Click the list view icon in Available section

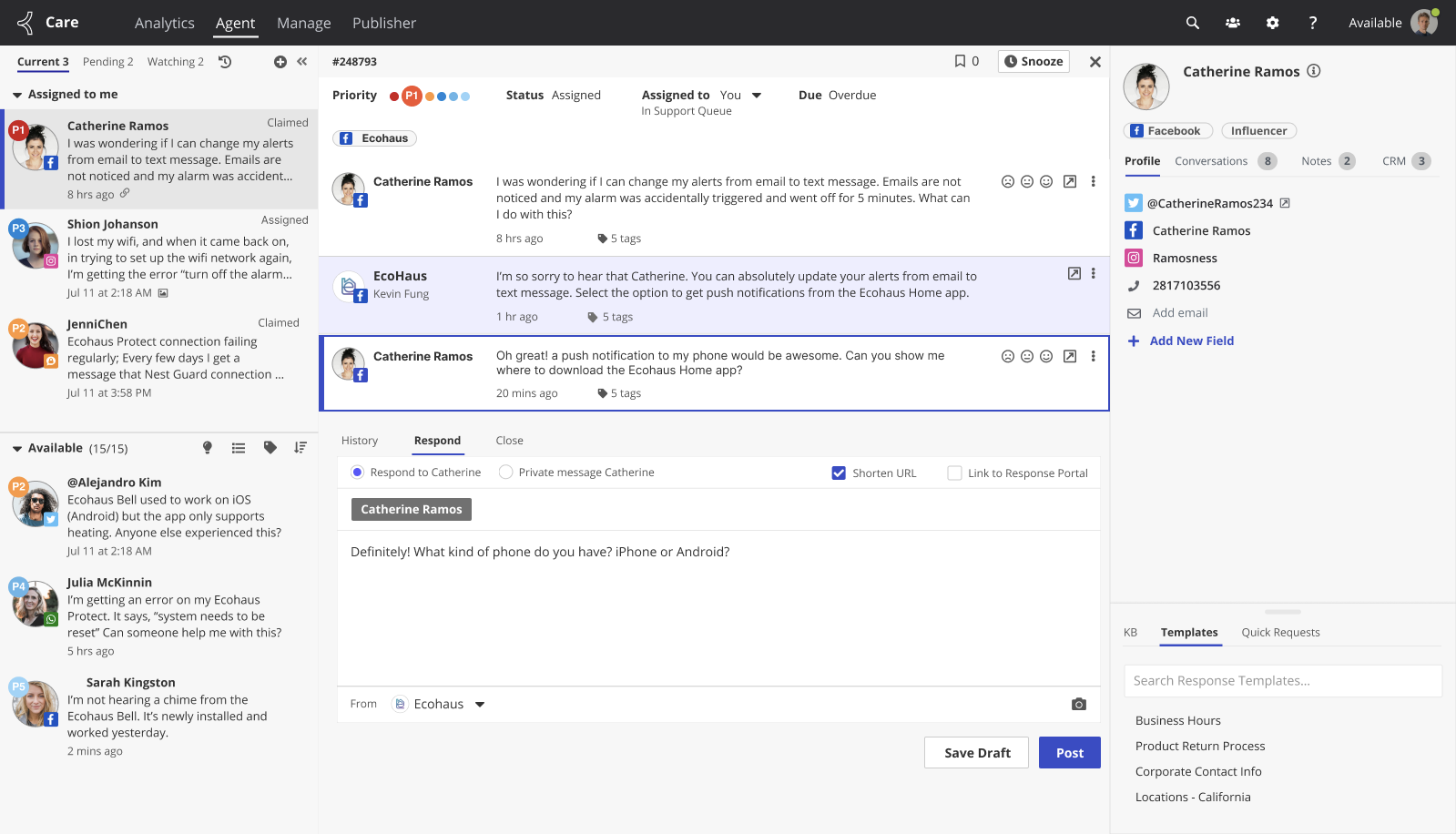pyautogui.click(x=239, y=448)
